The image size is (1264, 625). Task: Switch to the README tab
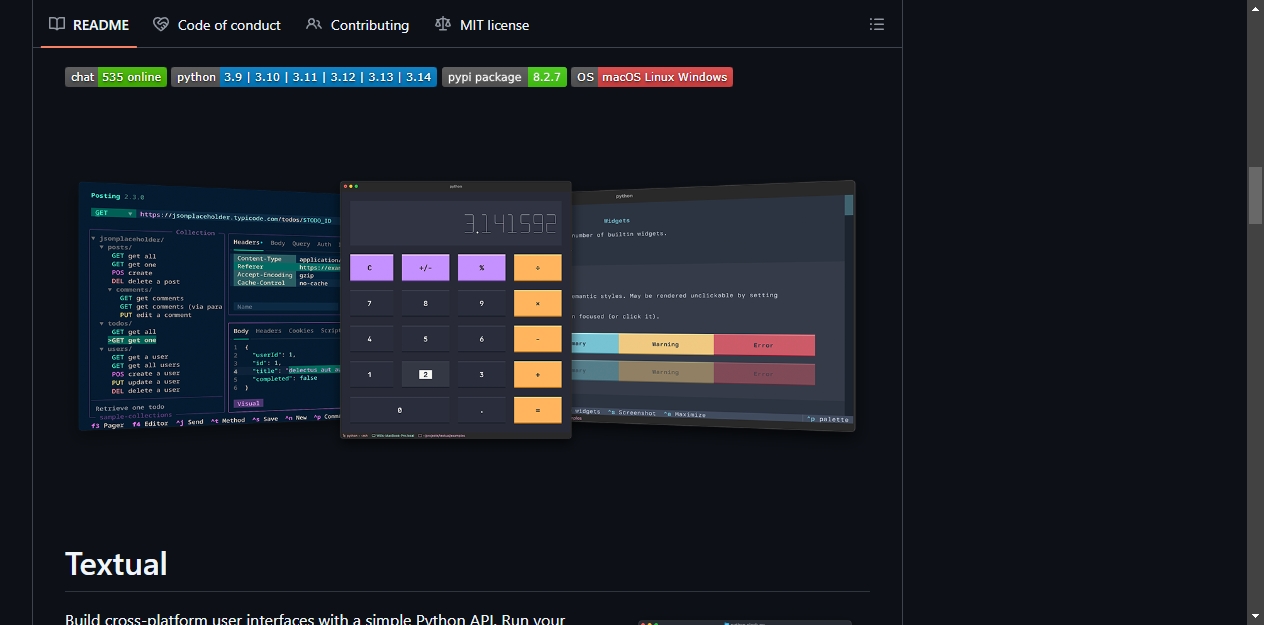89,24
